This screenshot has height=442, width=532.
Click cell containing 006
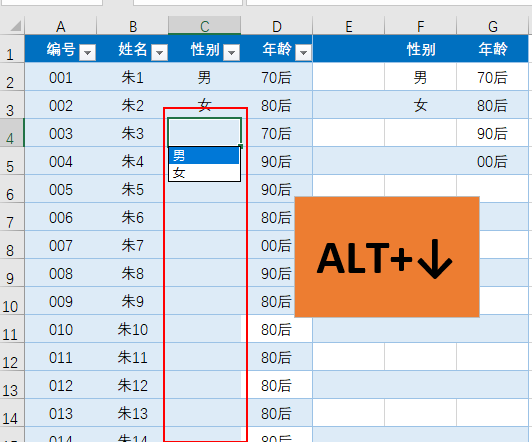(61, 217)
